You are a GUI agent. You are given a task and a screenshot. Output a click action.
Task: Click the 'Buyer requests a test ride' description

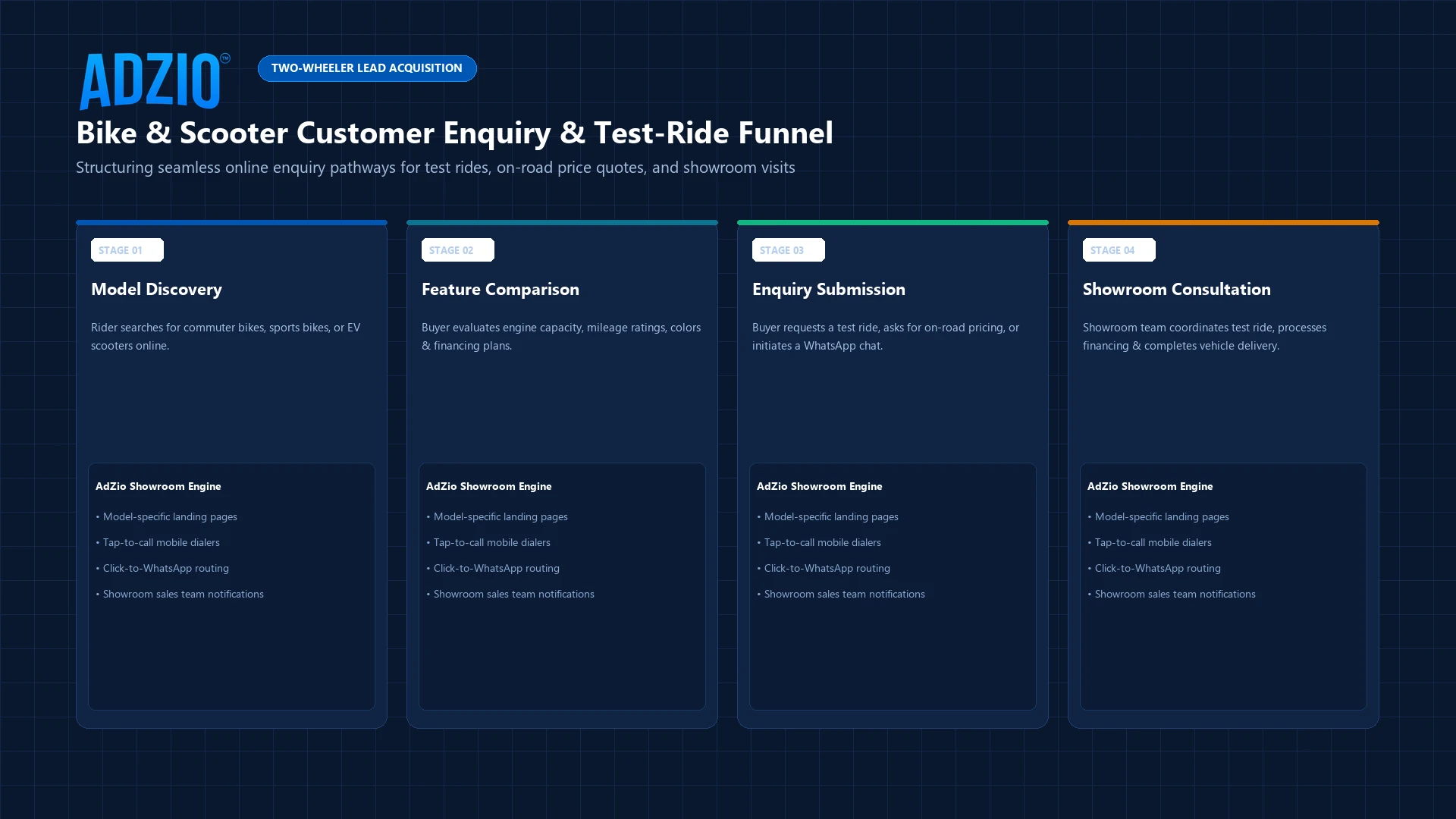tap(886, 337)
